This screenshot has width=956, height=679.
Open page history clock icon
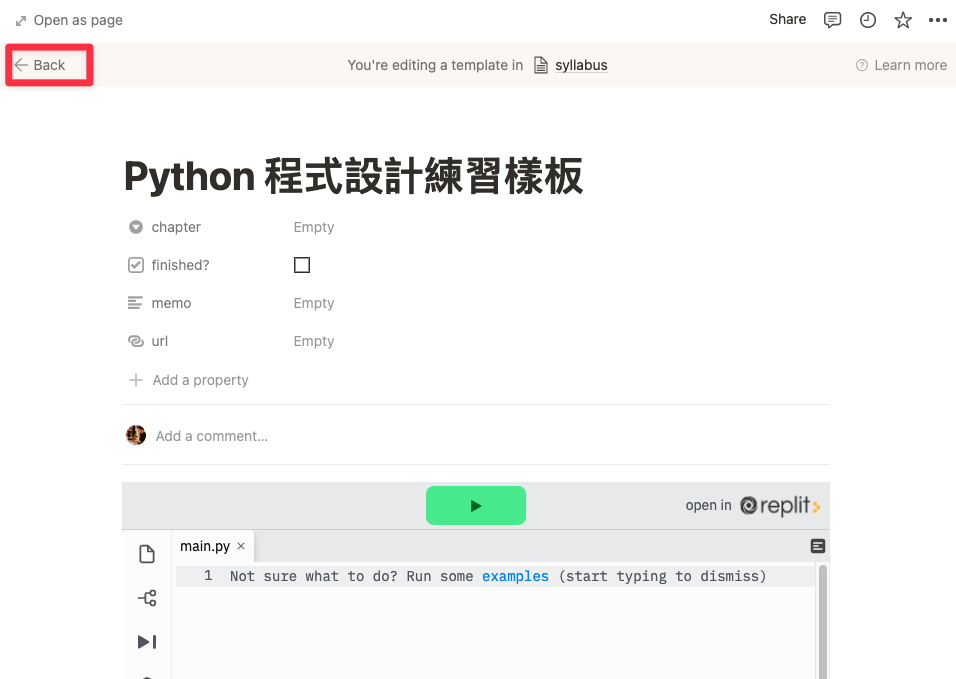coord(868,20)
